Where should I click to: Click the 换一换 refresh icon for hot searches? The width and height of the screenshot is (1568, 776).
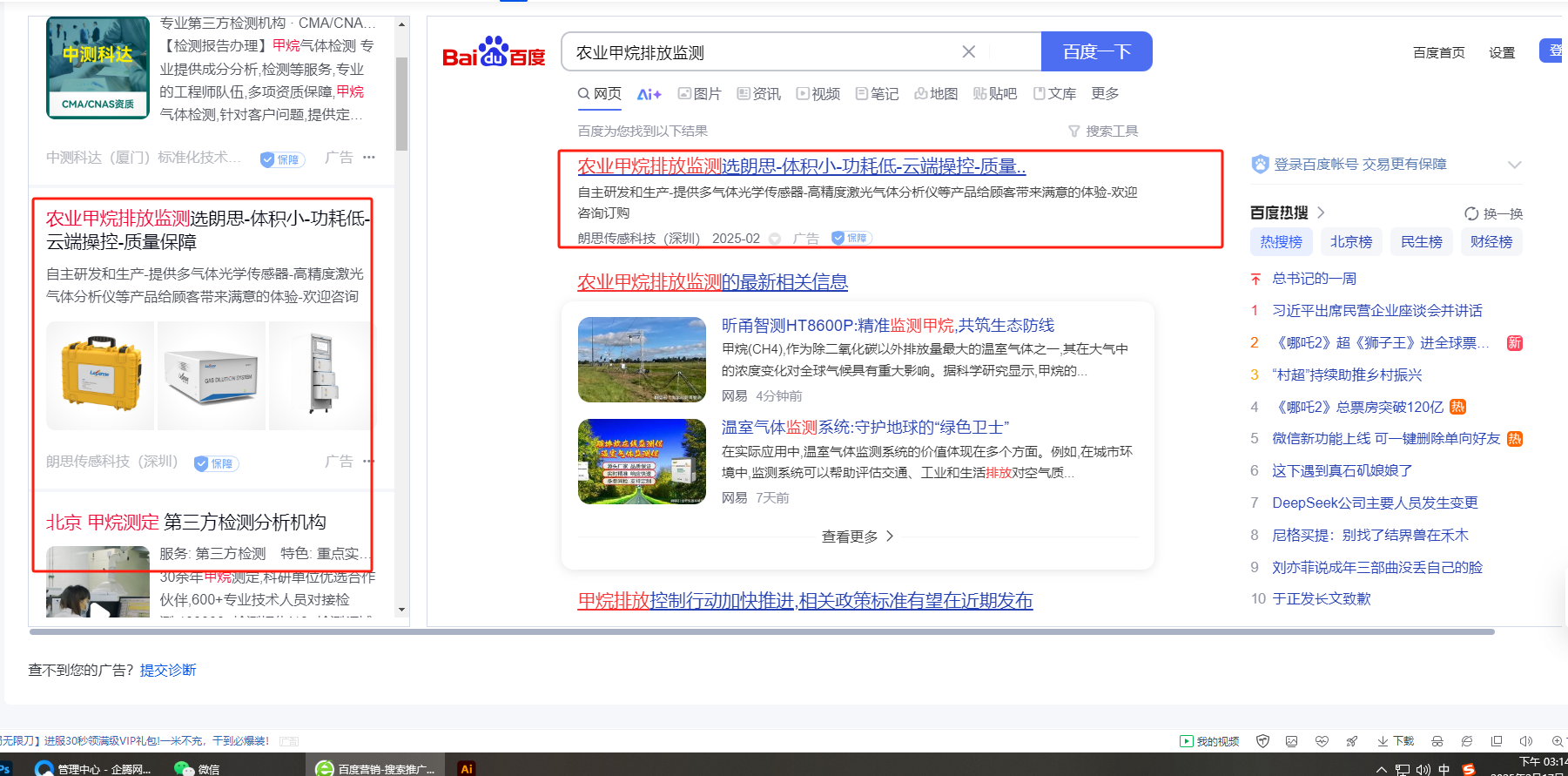pos(1471,213)
